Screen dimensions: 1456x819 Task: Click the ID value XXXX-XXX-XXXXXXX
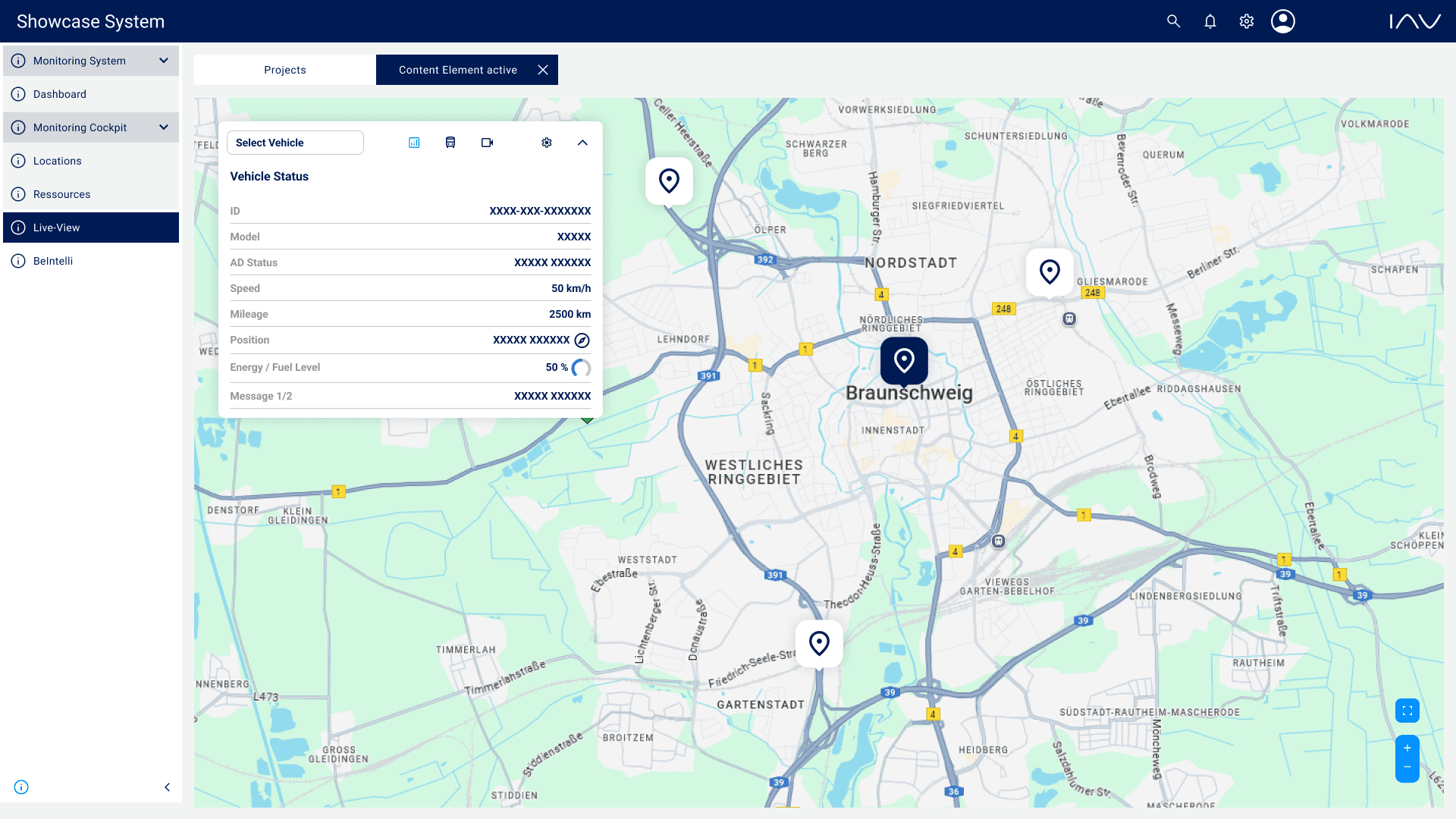pyautogui.click(x=540, y=211)
